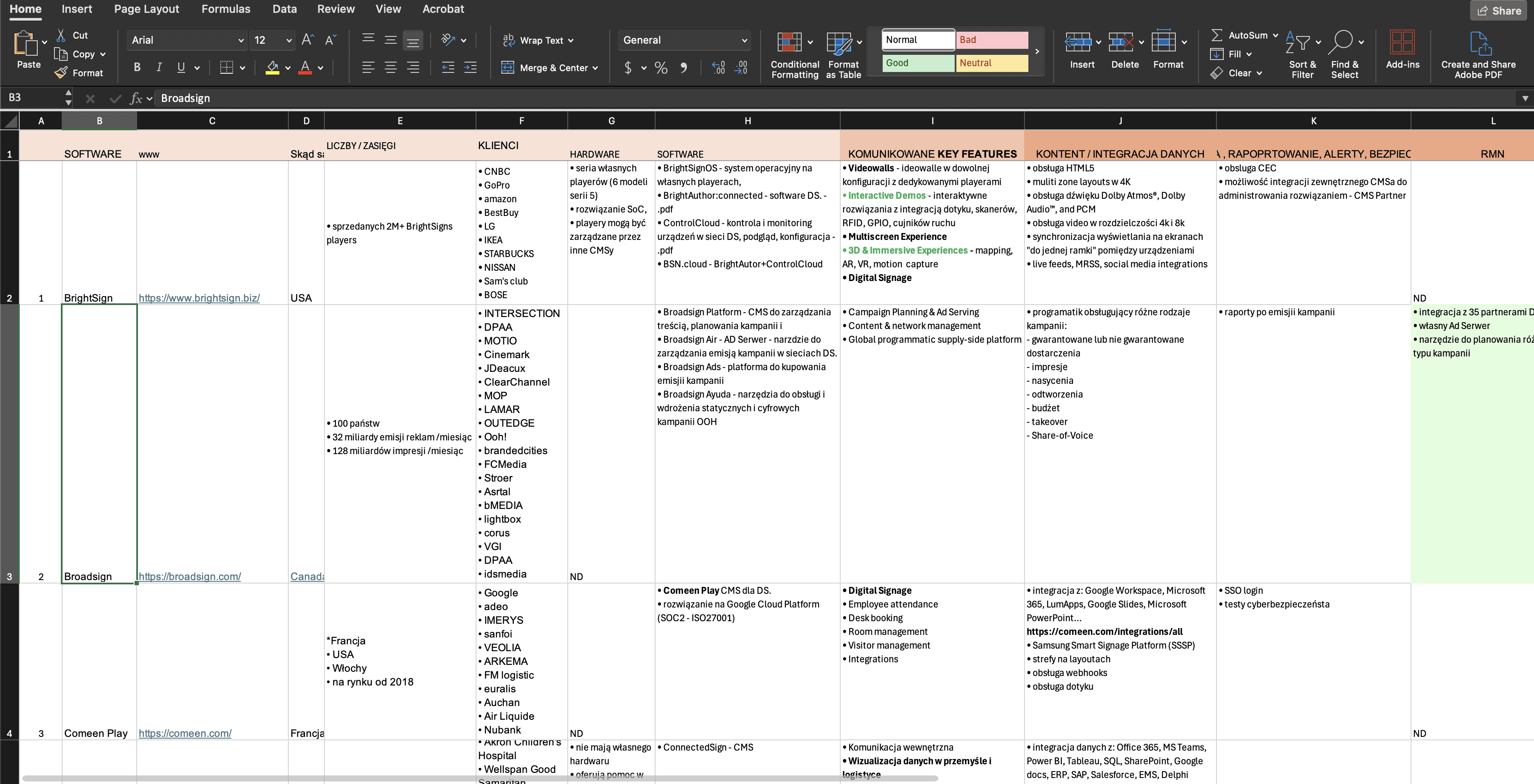
Task: Click the B3 name box field
Action: (x=33, y=98)
